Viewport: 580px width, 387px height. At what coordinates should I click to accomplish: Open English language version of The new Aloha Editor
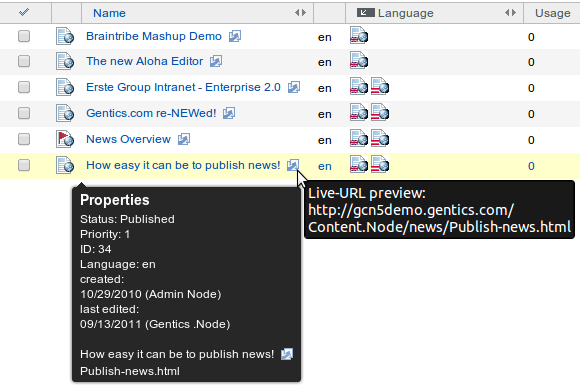(x=359, y=61)
